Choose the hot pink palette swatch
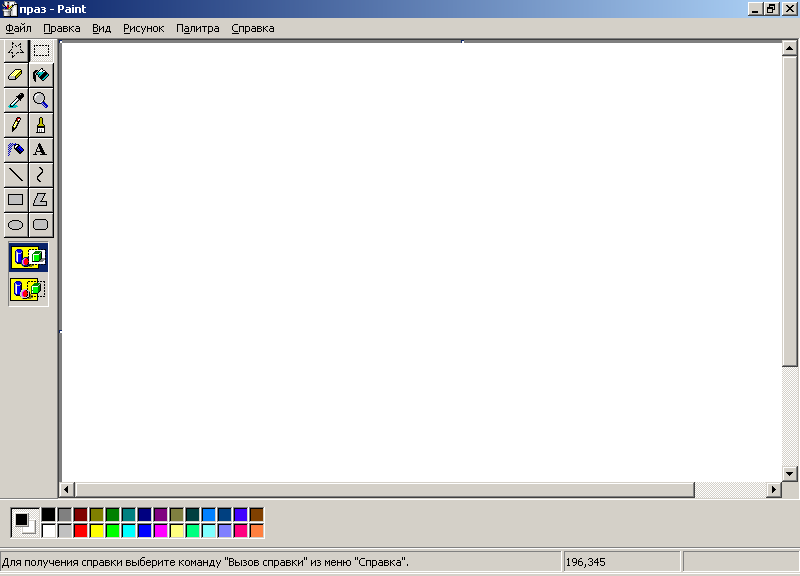This screenshot has height=576, width=800. pos(241,531)
